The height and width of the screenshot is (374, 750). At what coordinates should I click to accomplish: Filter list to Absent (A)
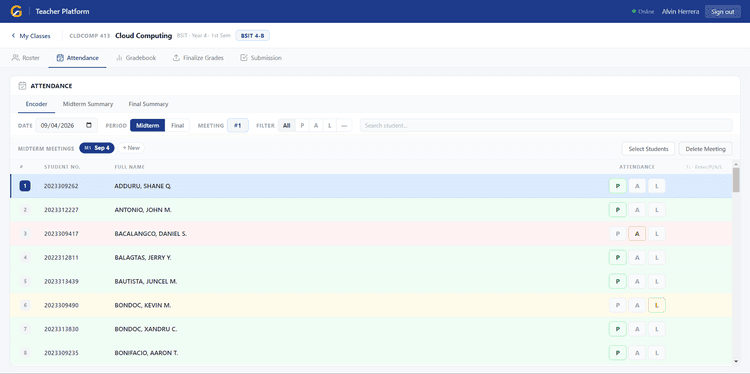pyautogui.click(x=316, y=126)
